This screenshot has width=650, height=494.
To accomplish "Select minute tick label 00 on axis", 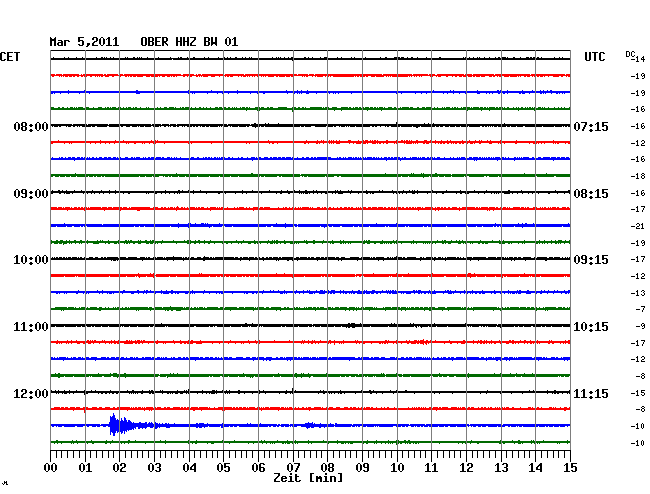I will click(50, 467).
